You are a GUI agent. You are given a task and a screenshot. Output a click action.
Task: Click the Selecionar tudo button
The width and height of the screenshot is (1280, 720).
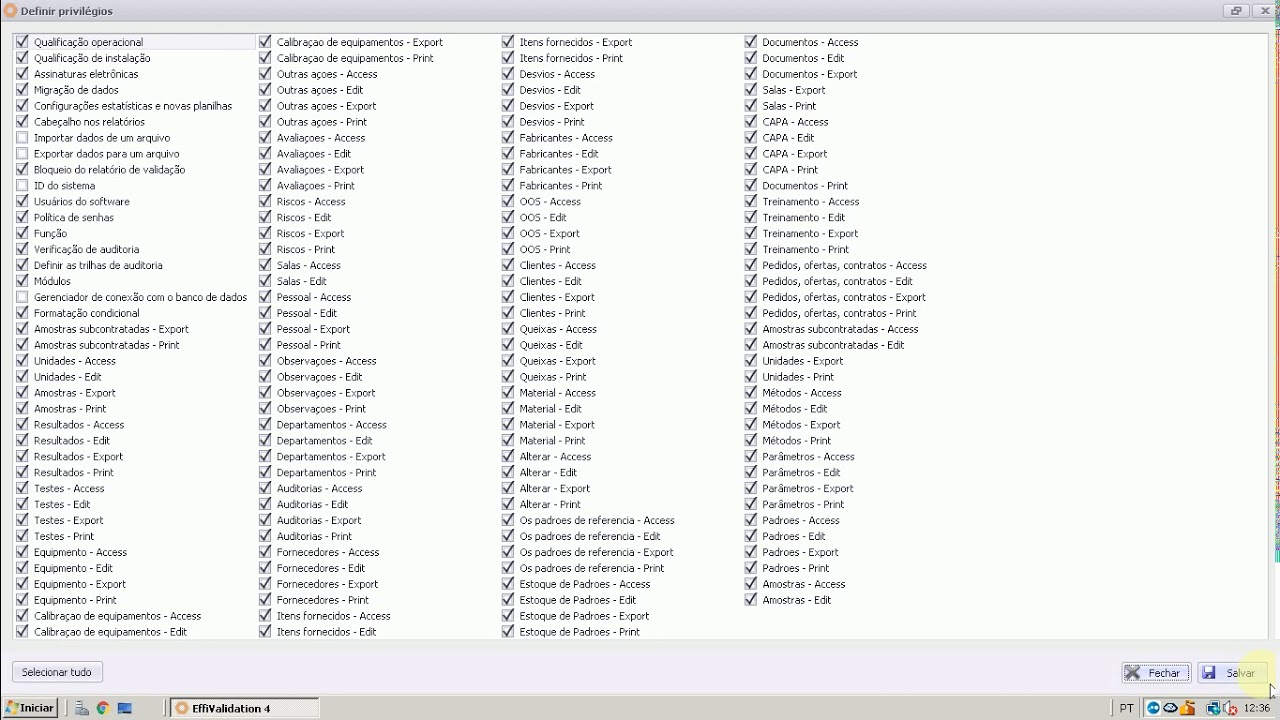pyautogui.click(x=57, y=672)
